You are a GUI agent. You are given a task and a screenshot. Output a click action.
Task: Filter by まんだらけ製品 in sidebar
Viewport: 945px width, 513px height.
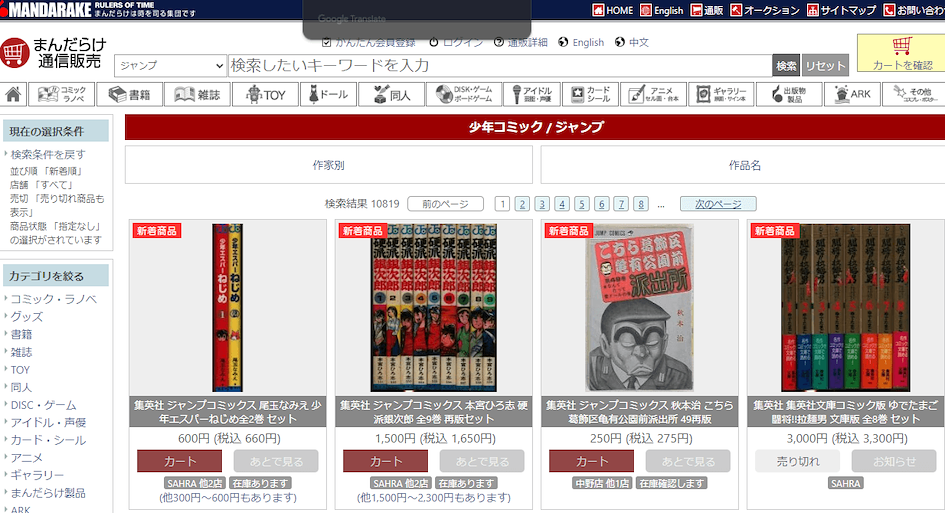coord(48,493)
